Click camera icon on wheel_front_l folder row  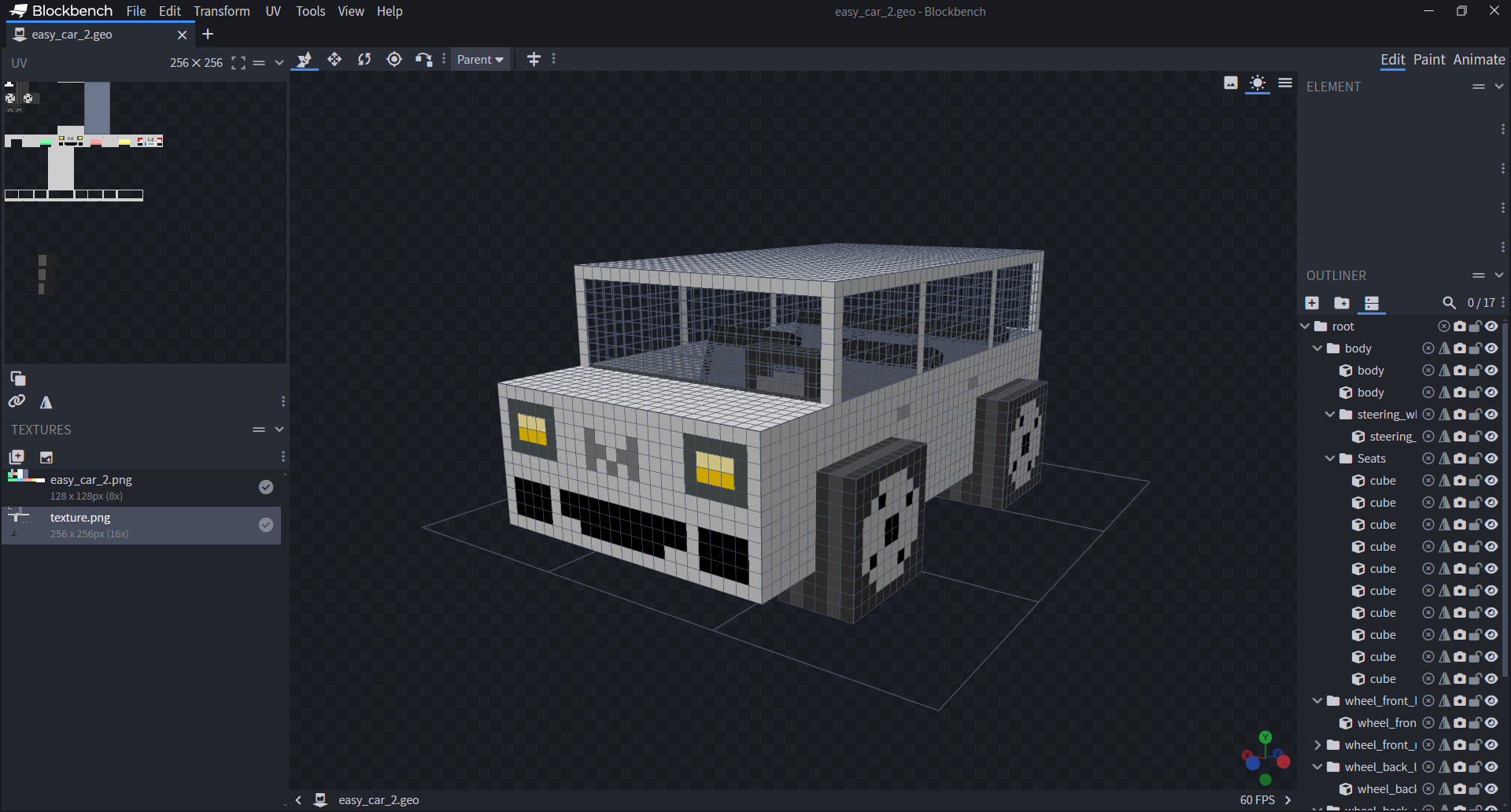click(x=1460, y=701)
